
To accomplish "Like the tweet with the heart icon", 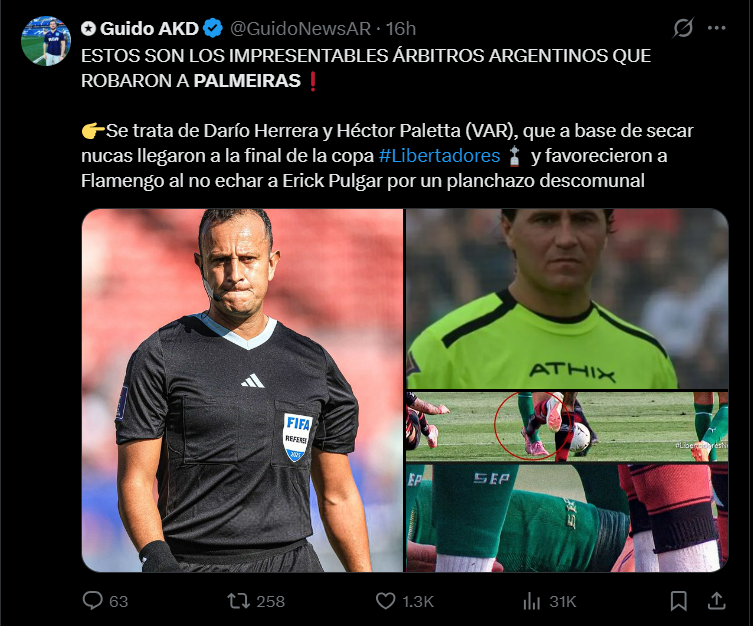I will pos(385,601).
